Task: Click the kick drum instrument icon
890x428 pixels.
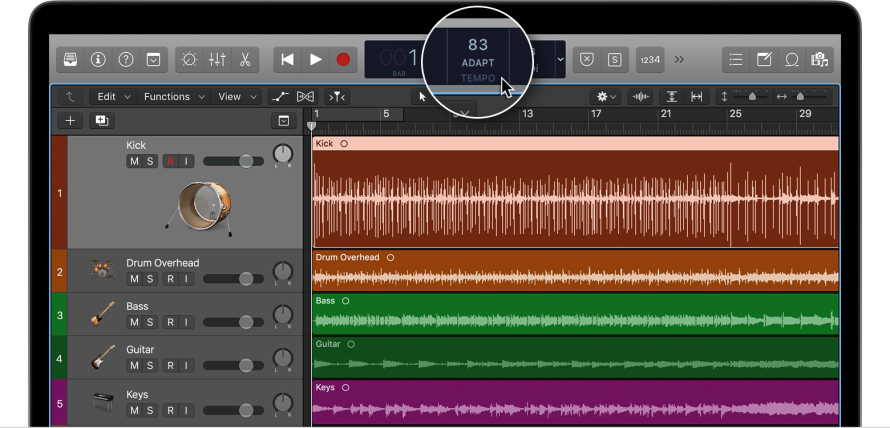Action: (199, 209)
